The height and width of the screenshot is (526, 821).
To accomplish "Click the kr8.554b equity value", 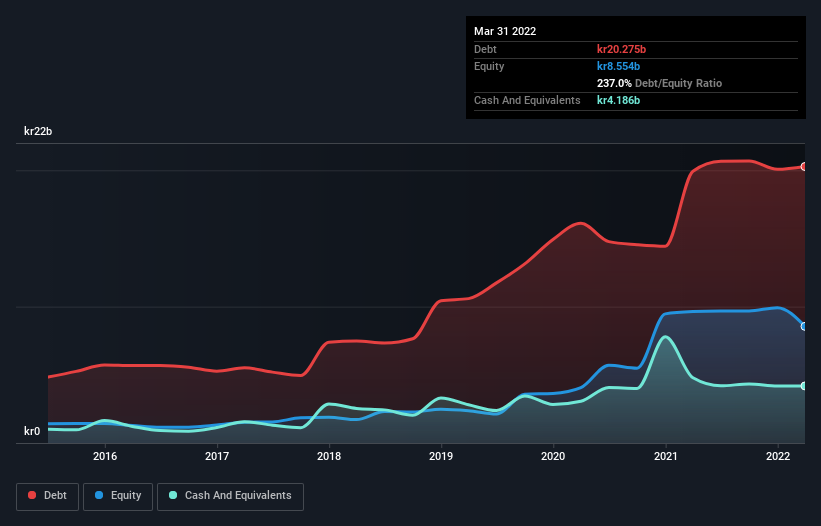I will click(x=618, y=66).
